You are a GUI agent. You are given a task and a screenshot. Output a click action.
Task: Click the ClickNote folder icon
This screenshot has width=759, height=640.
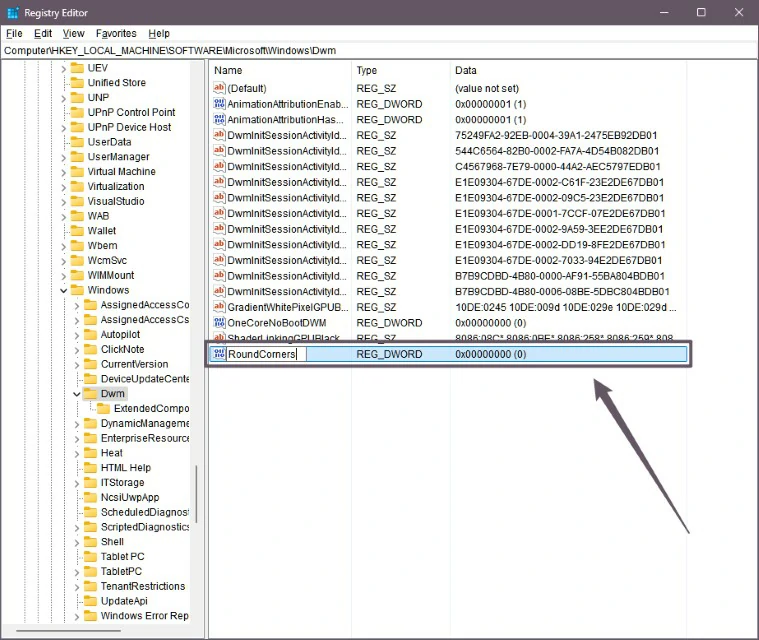pyautogui.click(x=91, y=349)
